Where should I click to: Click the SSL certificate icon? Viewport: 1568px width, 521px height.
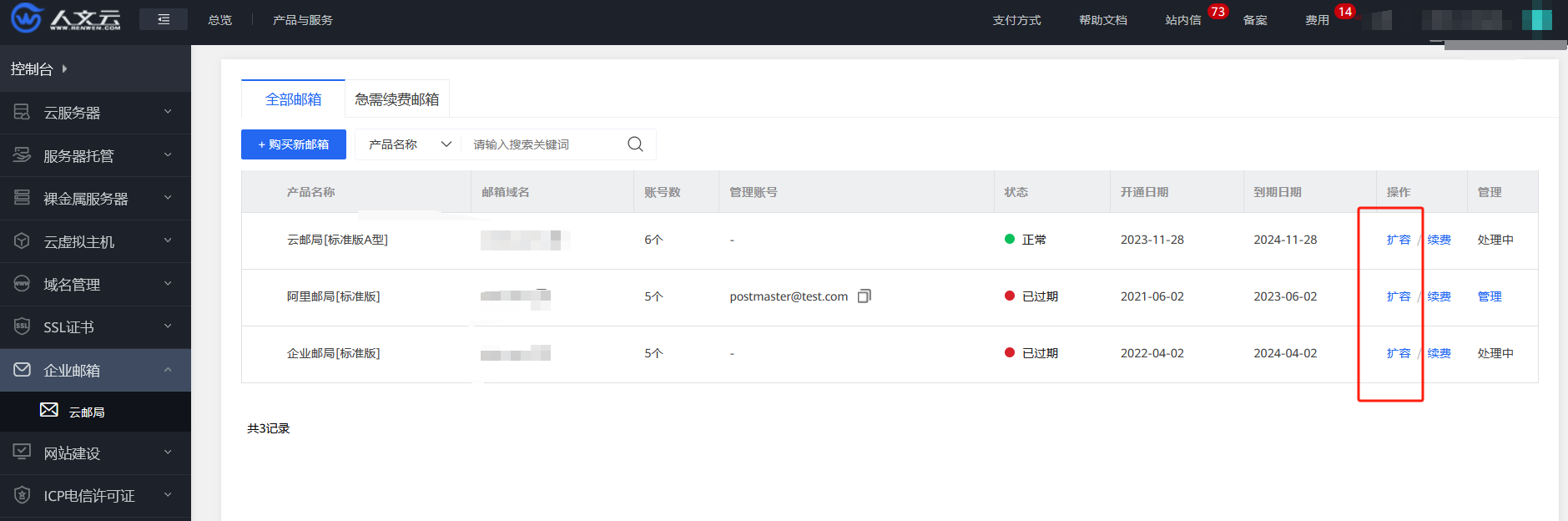[22, 326]
